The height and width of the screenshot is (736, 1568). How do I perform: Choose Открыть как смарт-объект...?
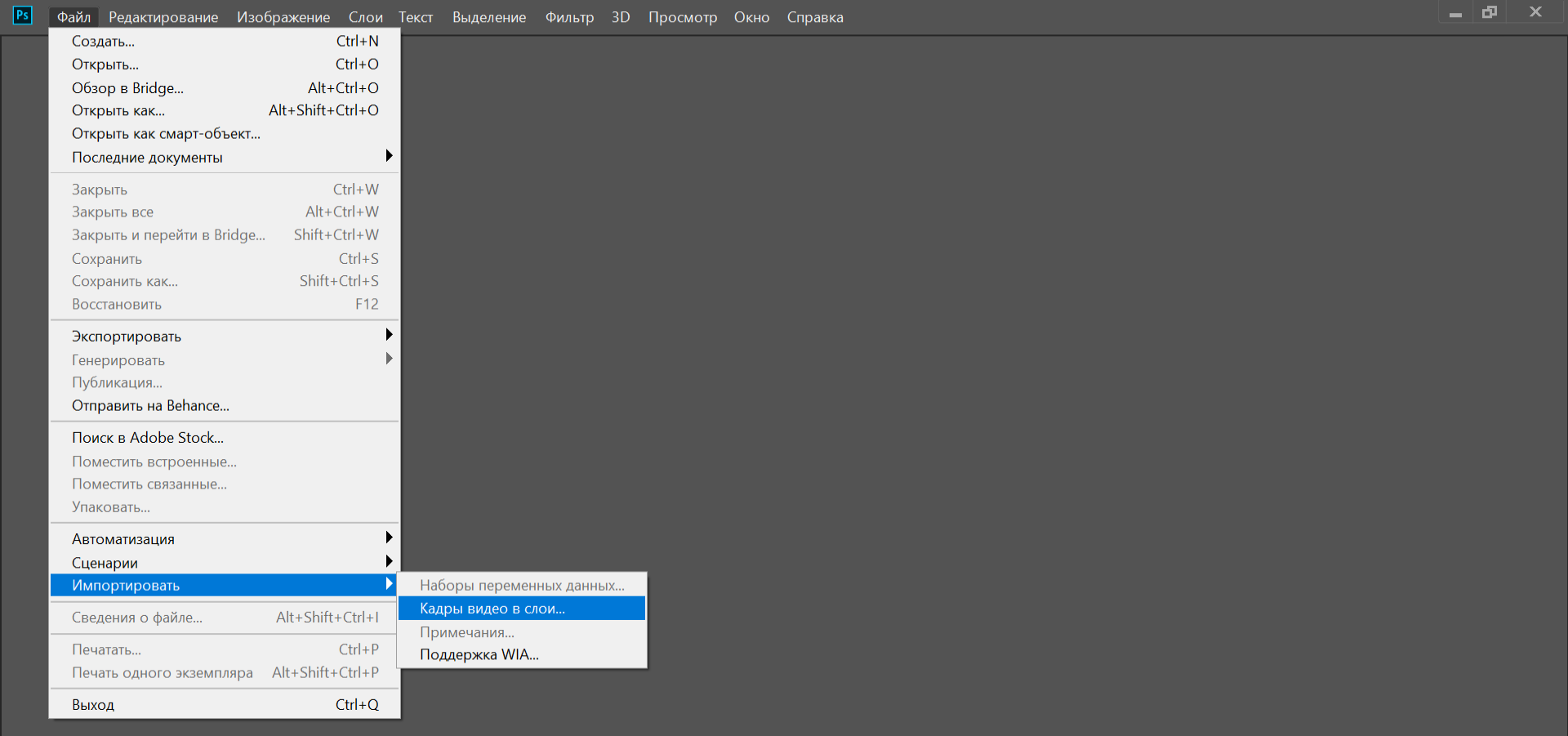click(225, 133)
